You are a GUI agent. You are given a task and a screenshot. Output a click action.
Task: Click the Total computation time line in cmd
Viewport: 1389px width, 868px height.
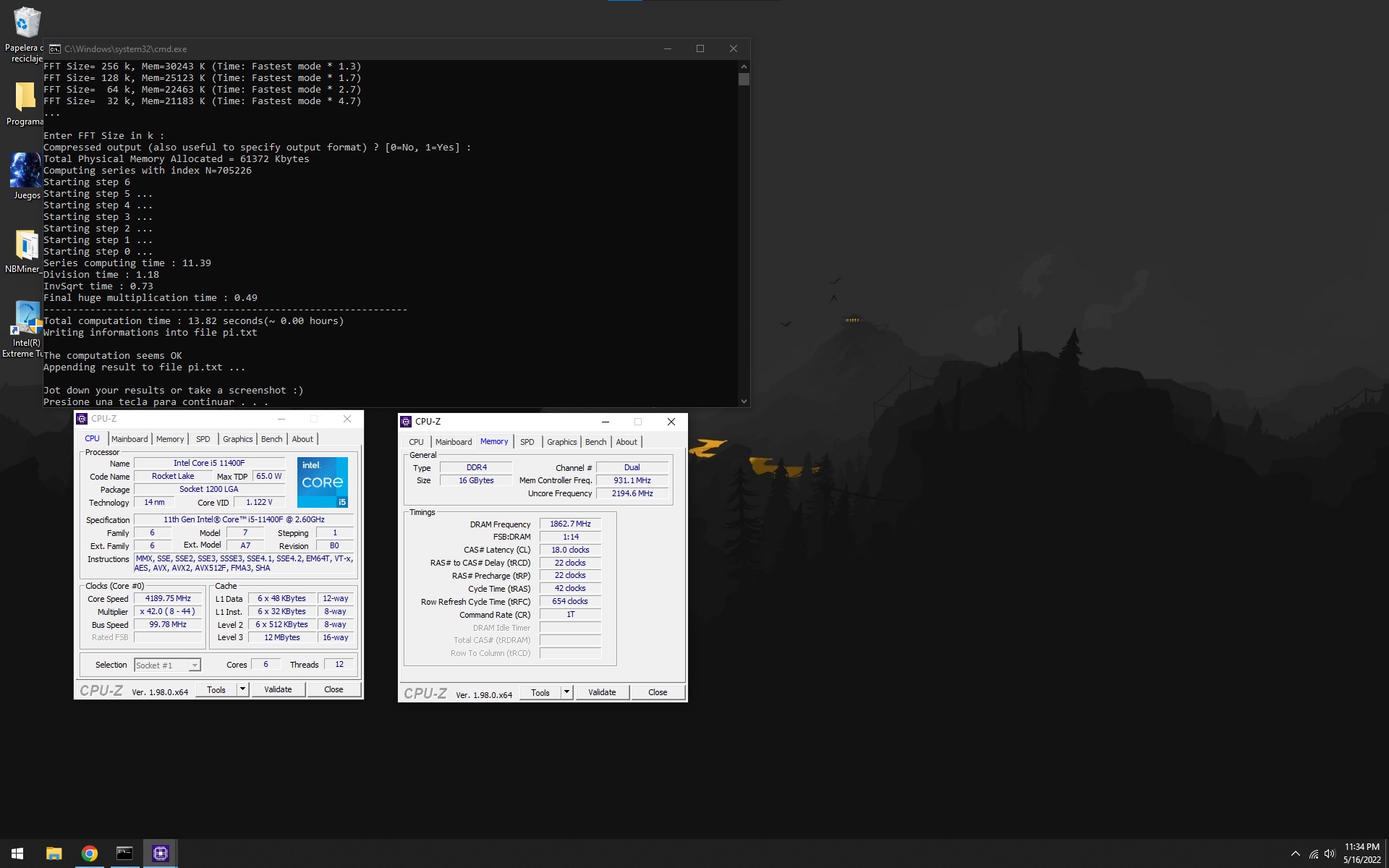[194, 321]
